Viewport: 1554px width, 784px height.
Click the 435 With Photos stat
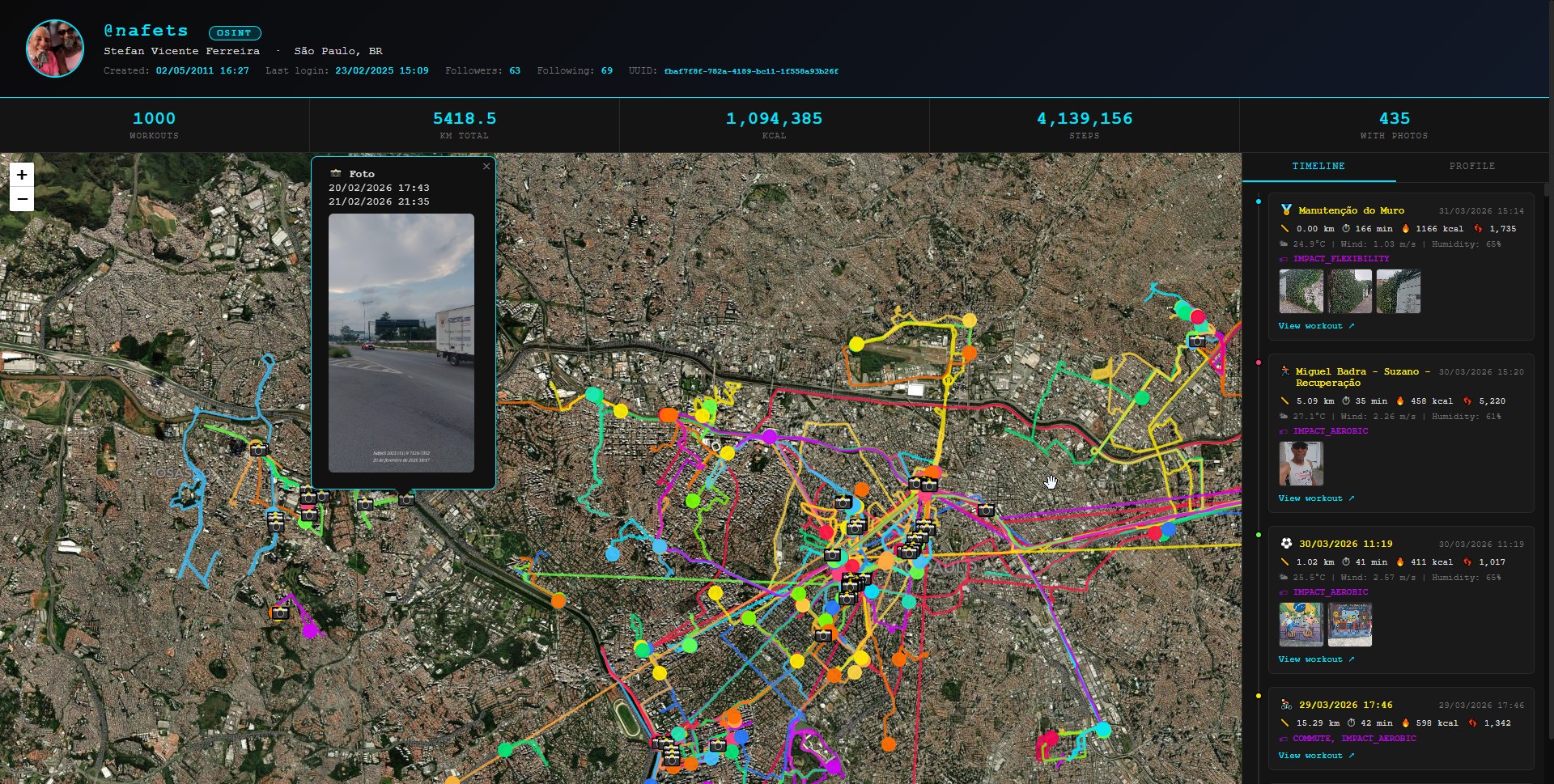[1395, 125]
